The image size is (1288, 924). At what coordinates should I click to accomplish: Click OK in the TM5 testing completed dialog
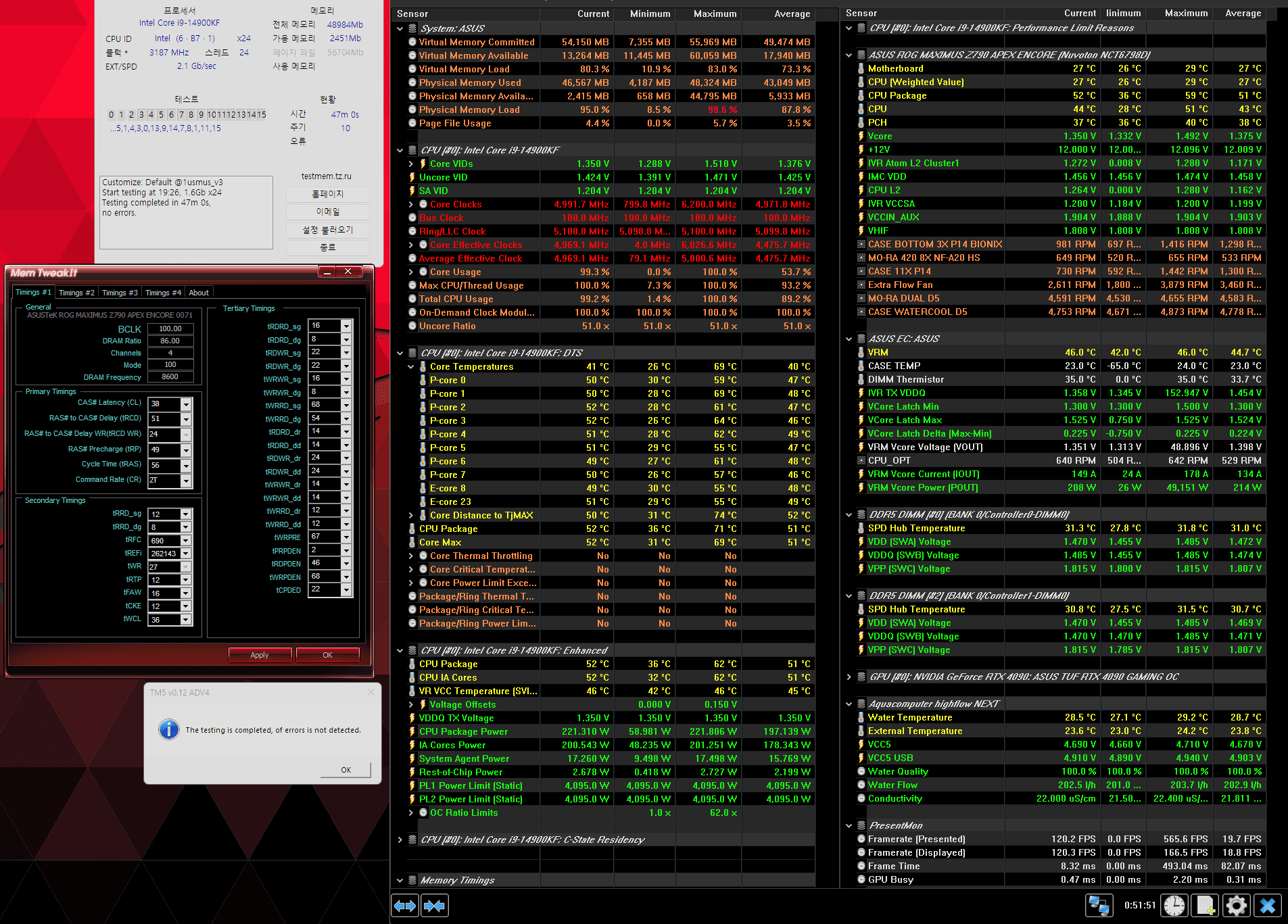pos(345,770)
